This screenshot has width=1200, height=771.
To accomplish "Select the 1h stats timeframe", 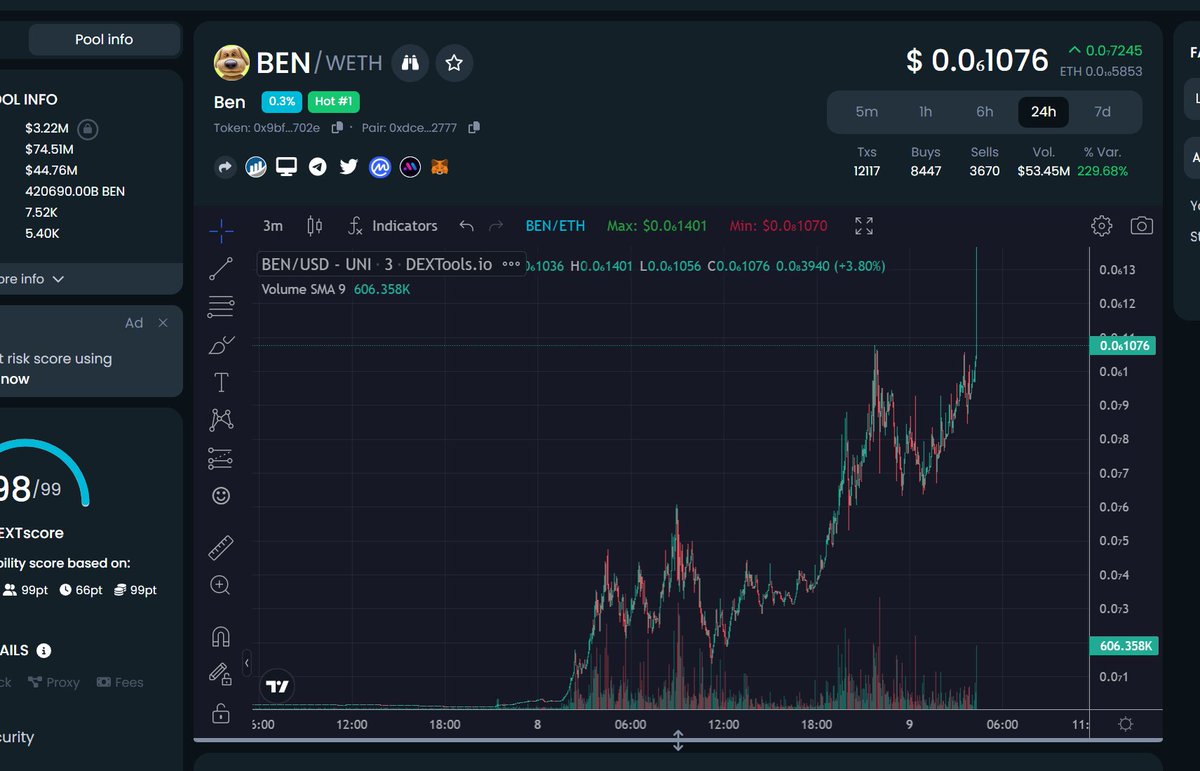I will 926,112.
